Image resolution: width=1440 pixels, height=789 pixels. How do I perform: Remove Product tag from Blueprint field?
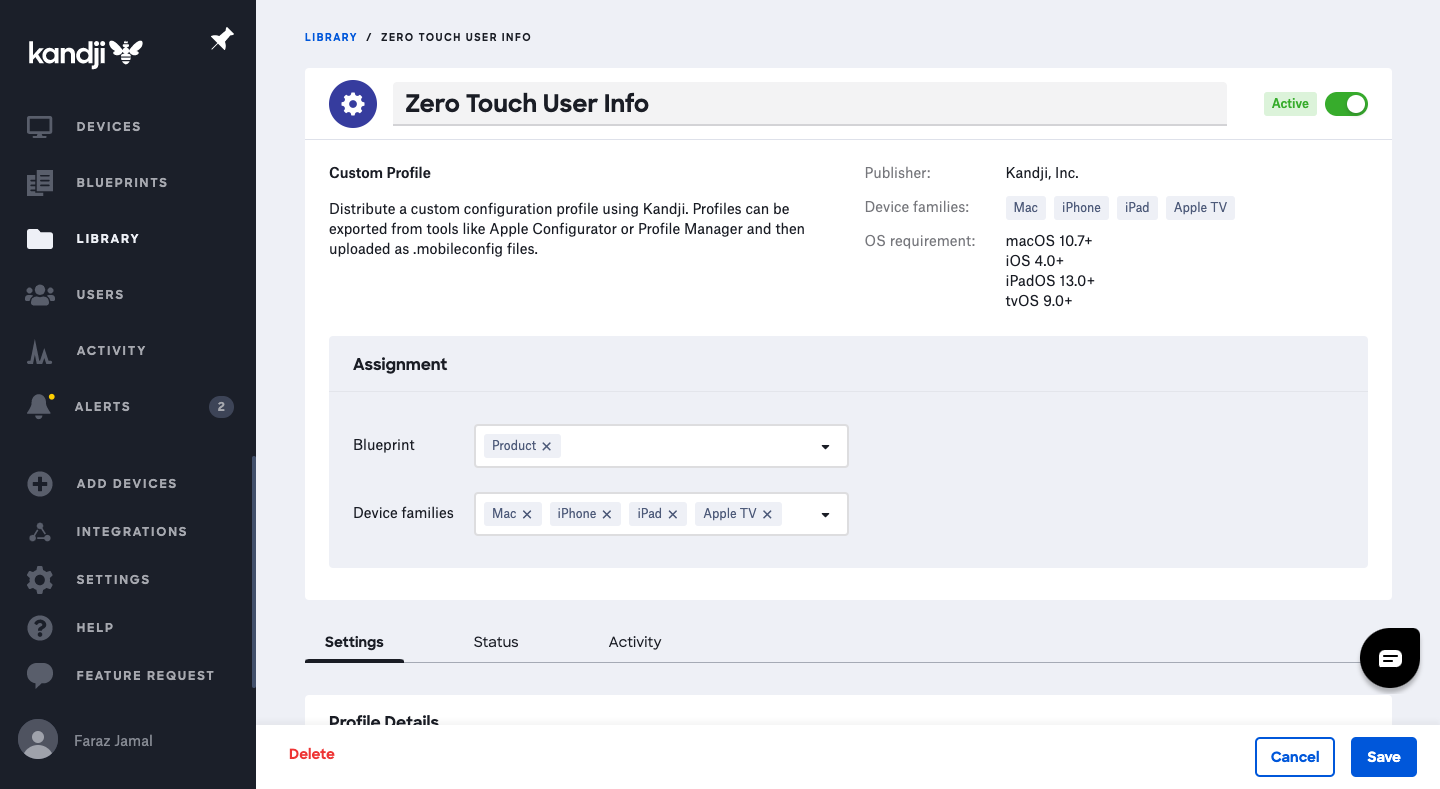(x=547, y=446)
